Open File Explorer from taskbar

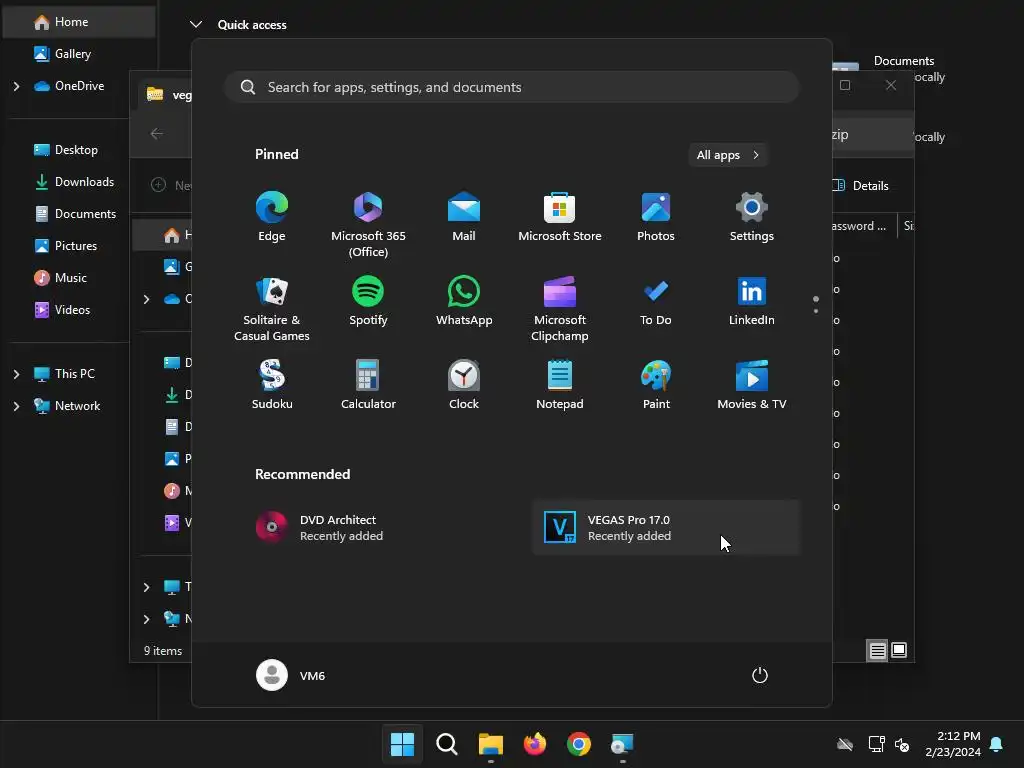(490, 744)
